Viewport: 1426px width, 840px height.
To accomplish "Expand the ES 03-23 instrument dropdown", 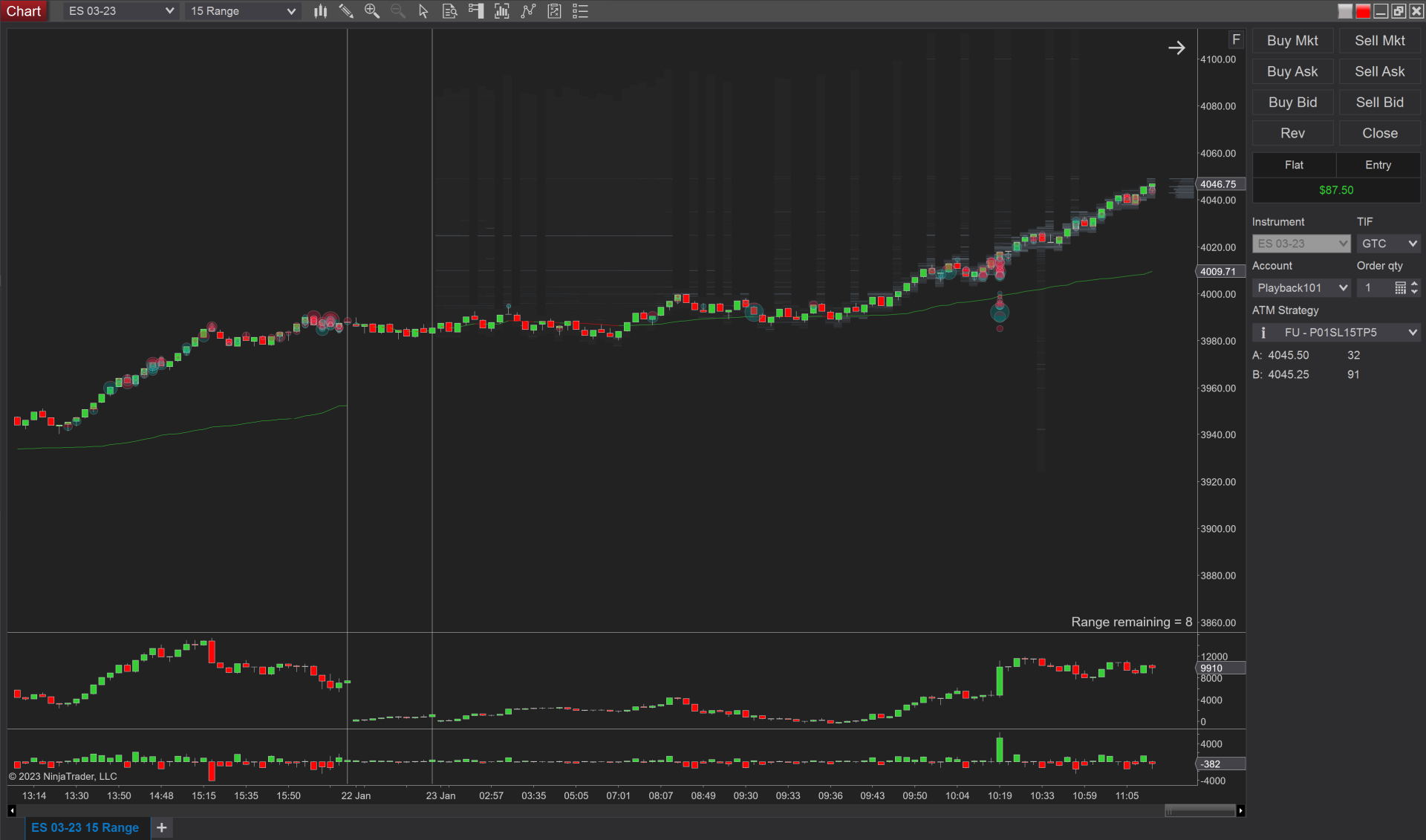I will coord(120,11).
